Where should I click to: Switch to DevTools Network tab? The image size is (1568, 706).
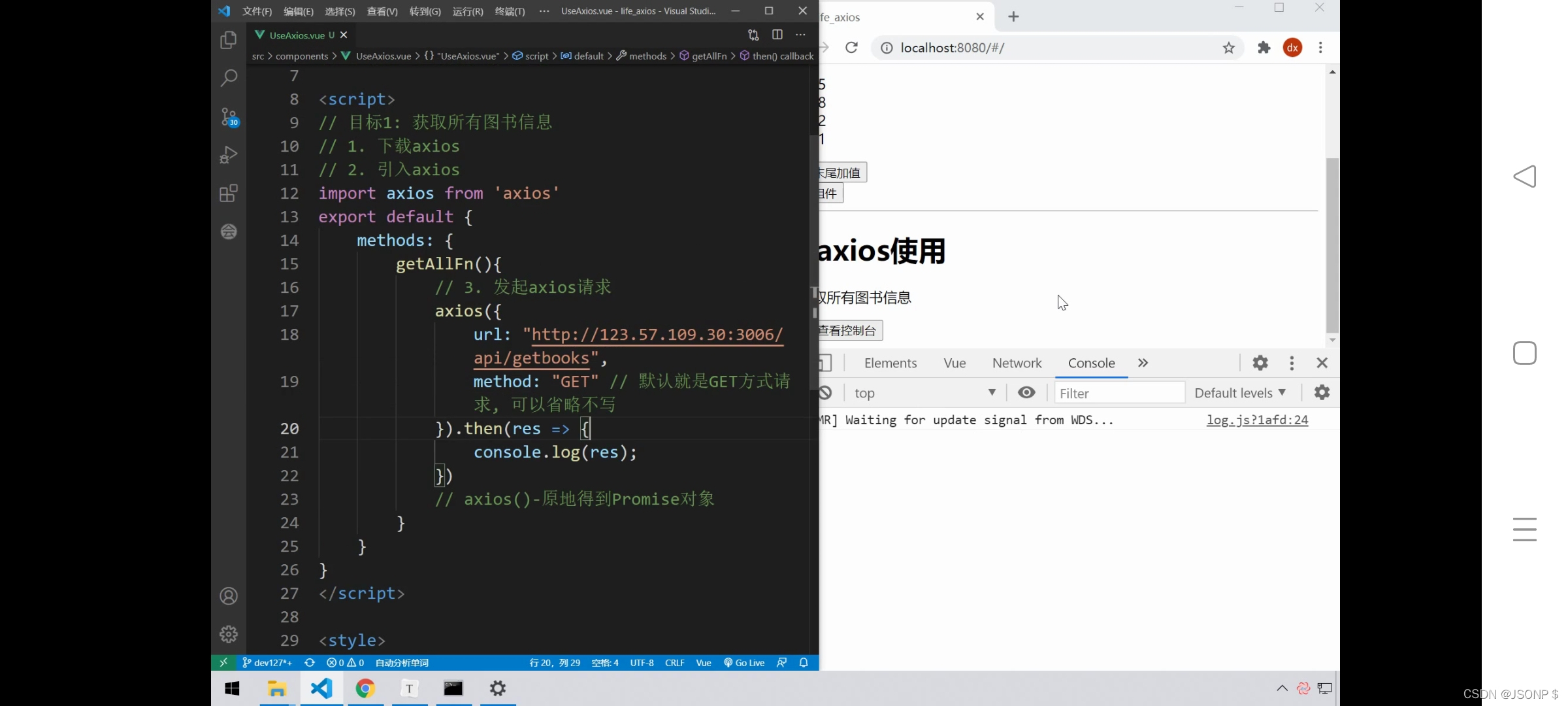[1017, 363]
